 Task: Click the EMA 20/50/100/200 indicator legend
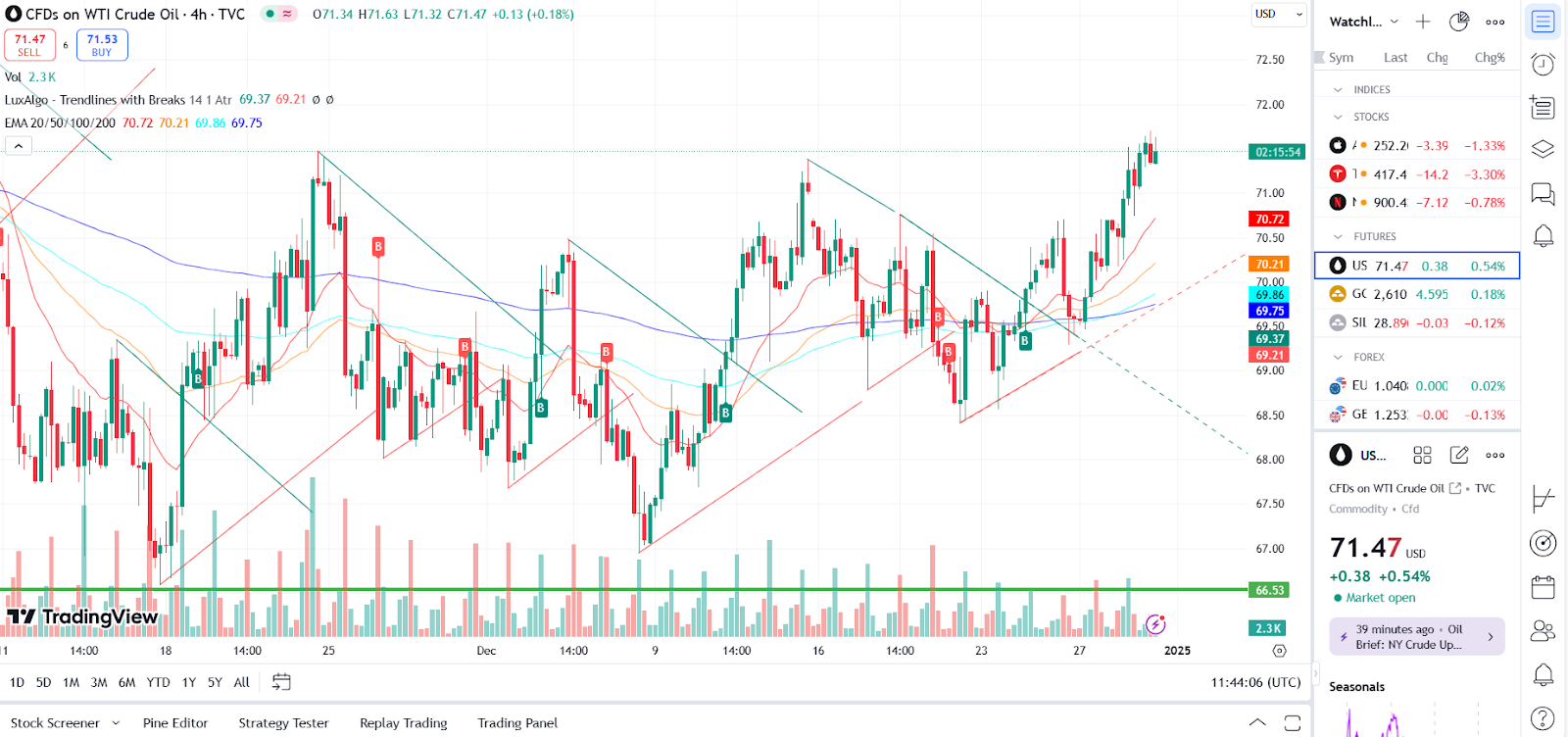pyautogui.click(x=60, y=123)
